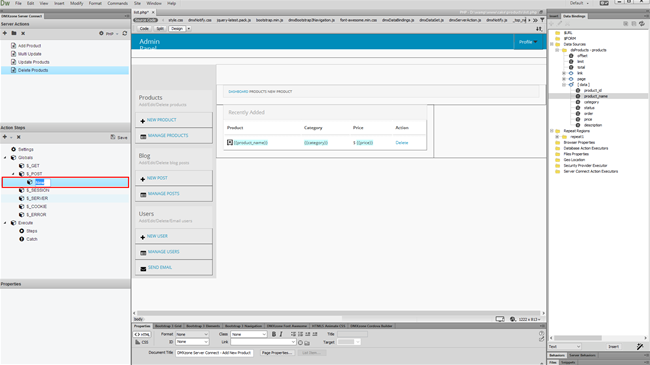Click the NEW USER link
Screen dimensions: 650x365
157,236
